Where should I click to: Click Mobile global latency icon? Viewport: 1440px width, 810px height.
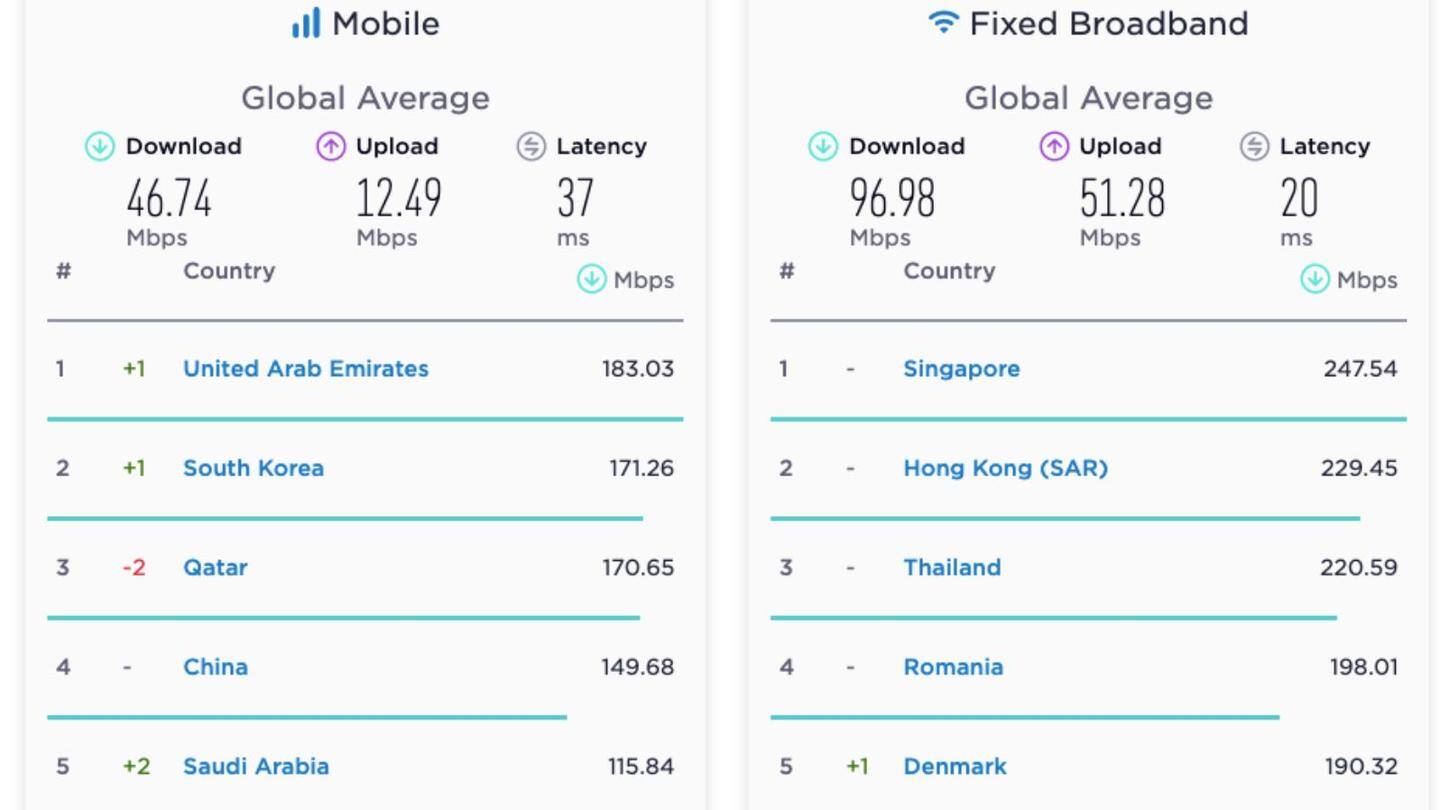point(531,147)
